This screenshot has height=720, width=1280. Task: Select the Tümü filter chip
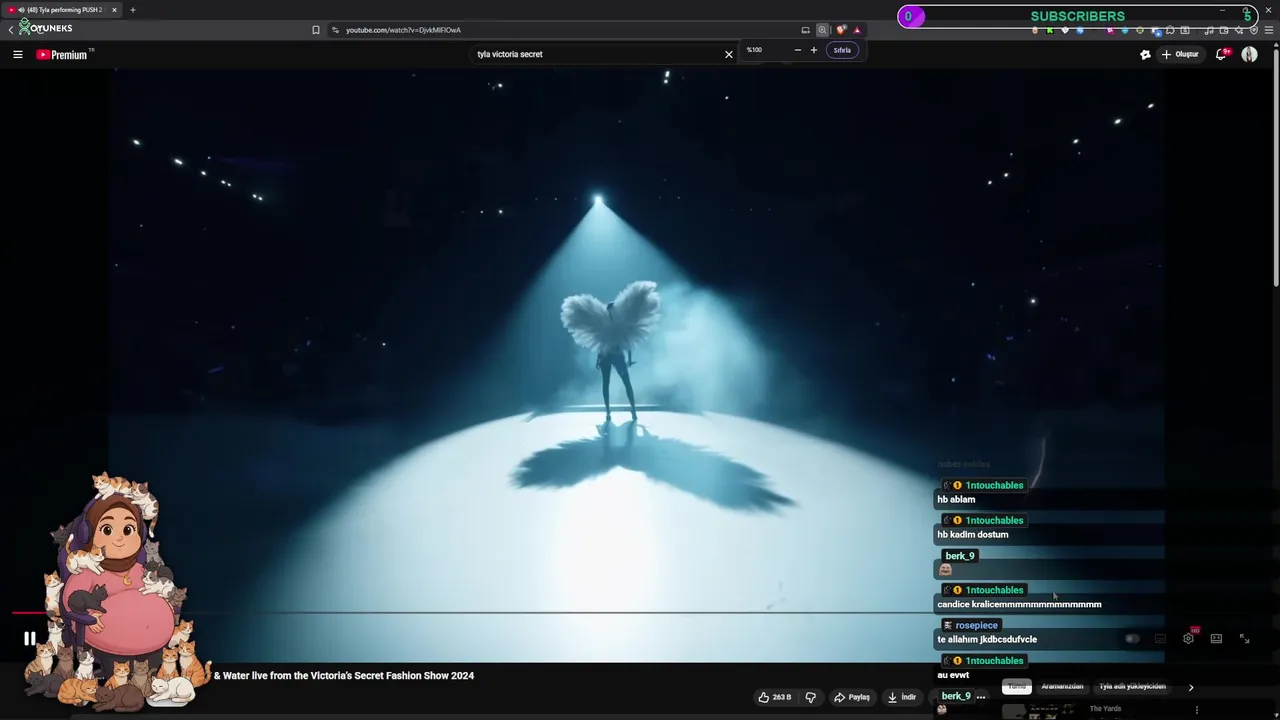coord(1017,687)
